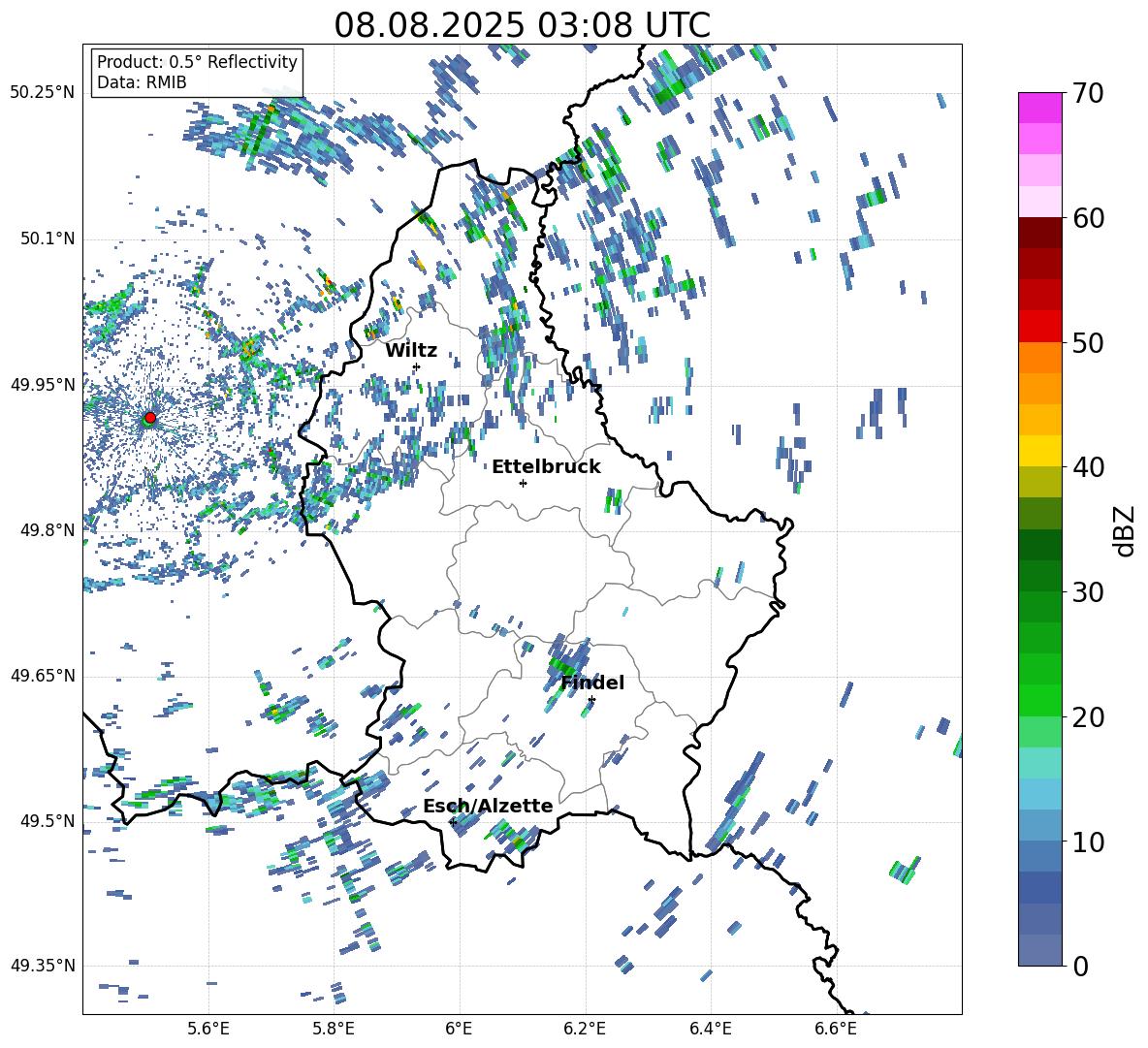
Task: Click the 49.65°N latitude label
Action: [43, 676]
